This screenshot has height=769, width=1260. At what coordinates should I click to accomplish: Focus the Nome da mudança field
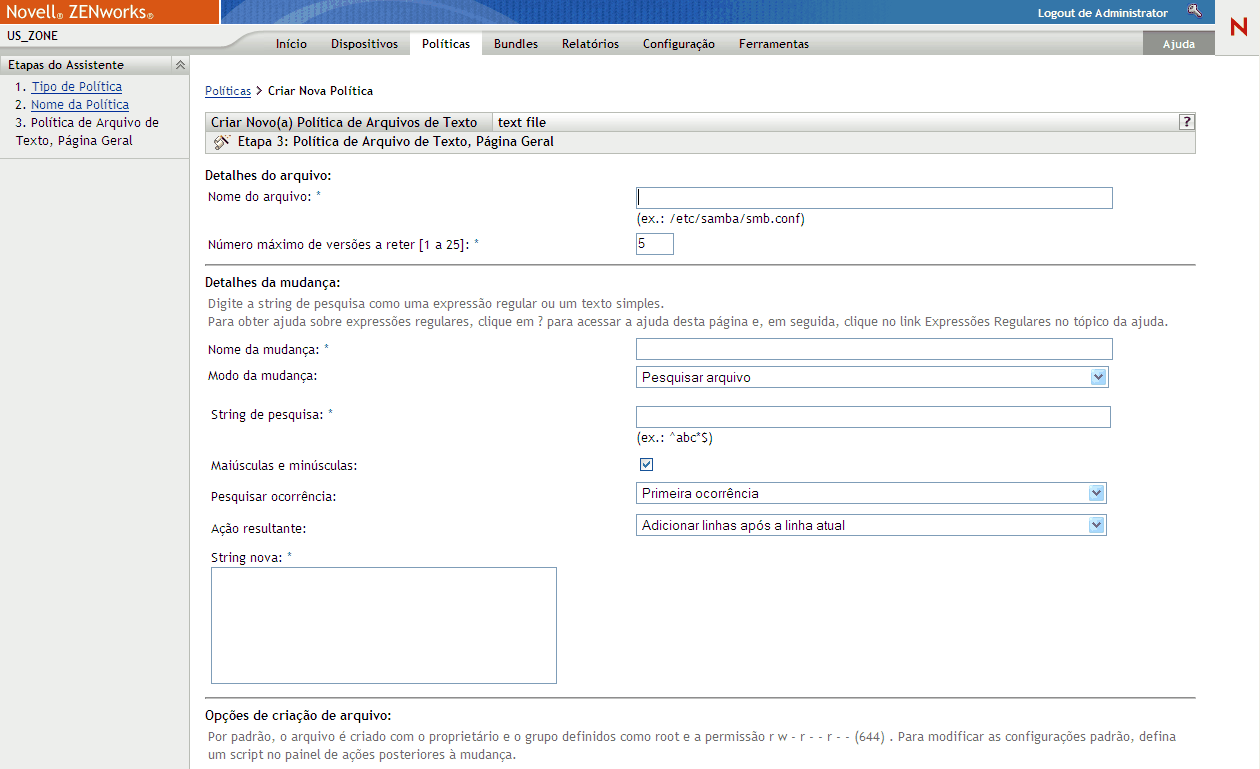(874, 349)
